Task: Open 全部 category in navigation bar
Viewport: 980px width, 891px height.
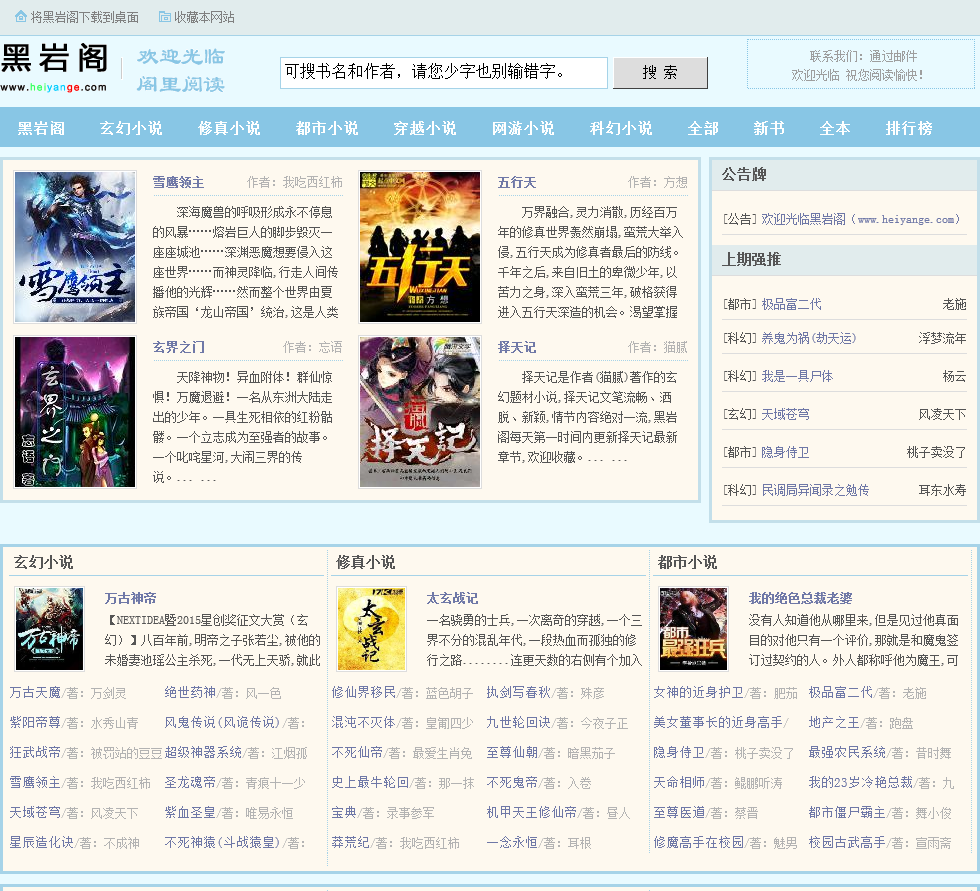Action: [703, 128]
